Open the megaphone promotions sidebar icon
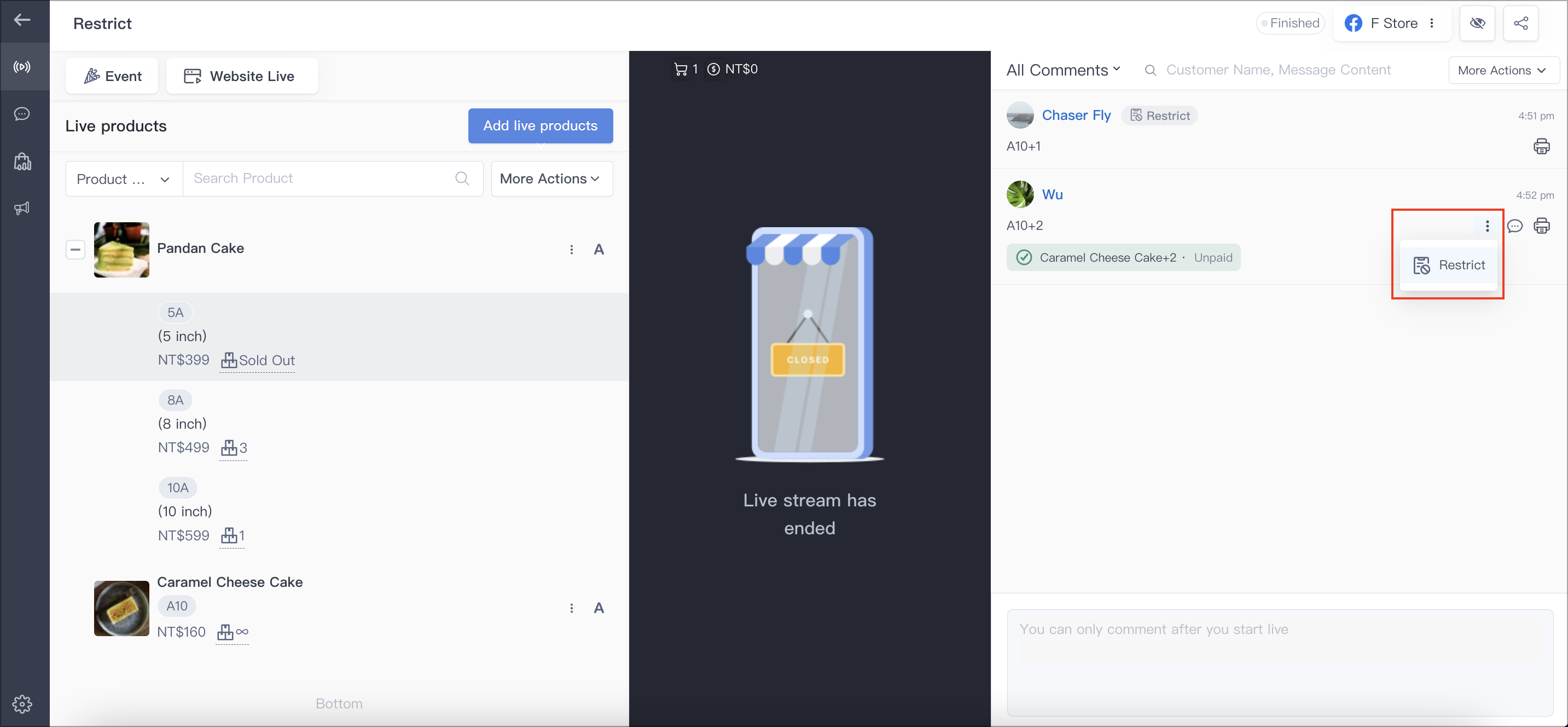Viewport: 1568px width, 727px height. [x=22, y=208]
